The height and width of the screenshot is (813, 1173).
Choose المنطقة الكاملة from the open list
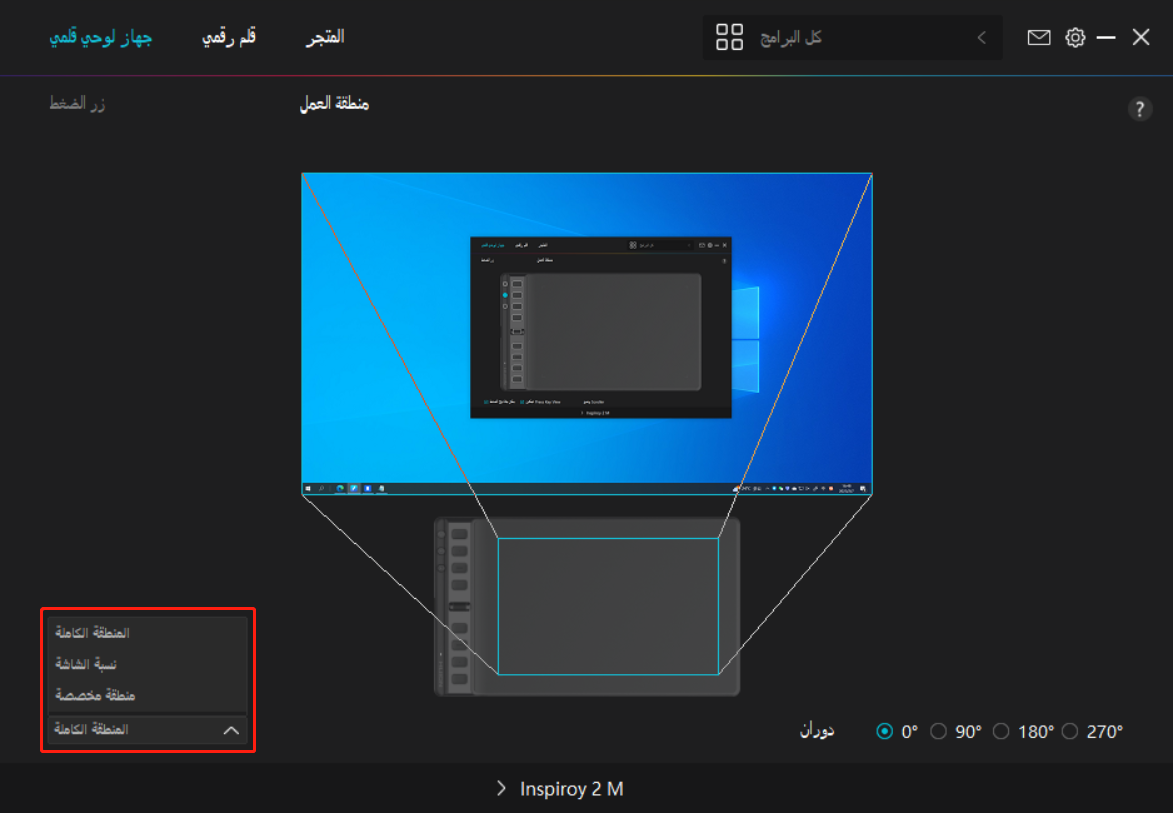92,633
